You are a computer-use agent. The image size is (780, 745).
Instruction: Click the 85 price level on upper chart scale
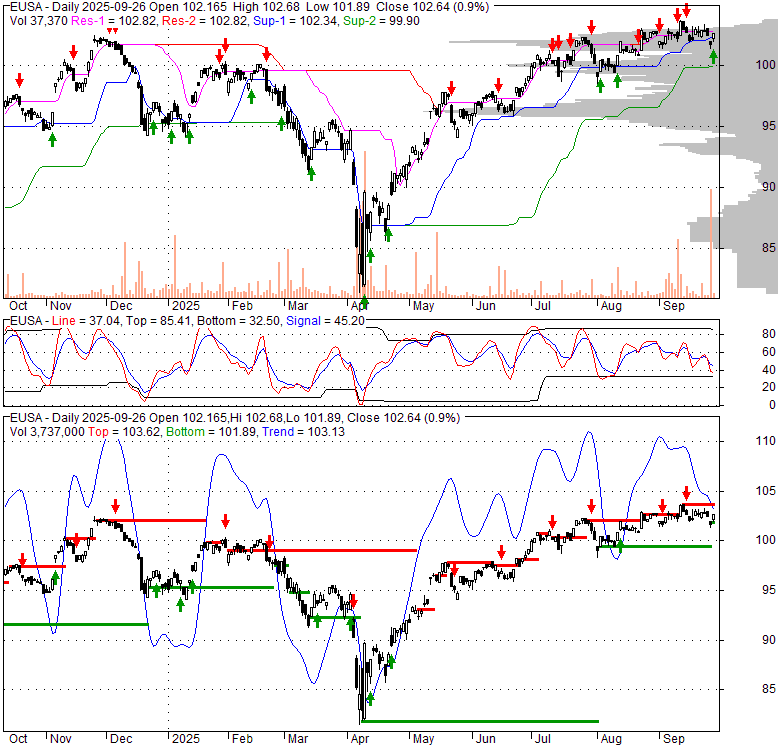pyautogui.click(x=769, y=248)
